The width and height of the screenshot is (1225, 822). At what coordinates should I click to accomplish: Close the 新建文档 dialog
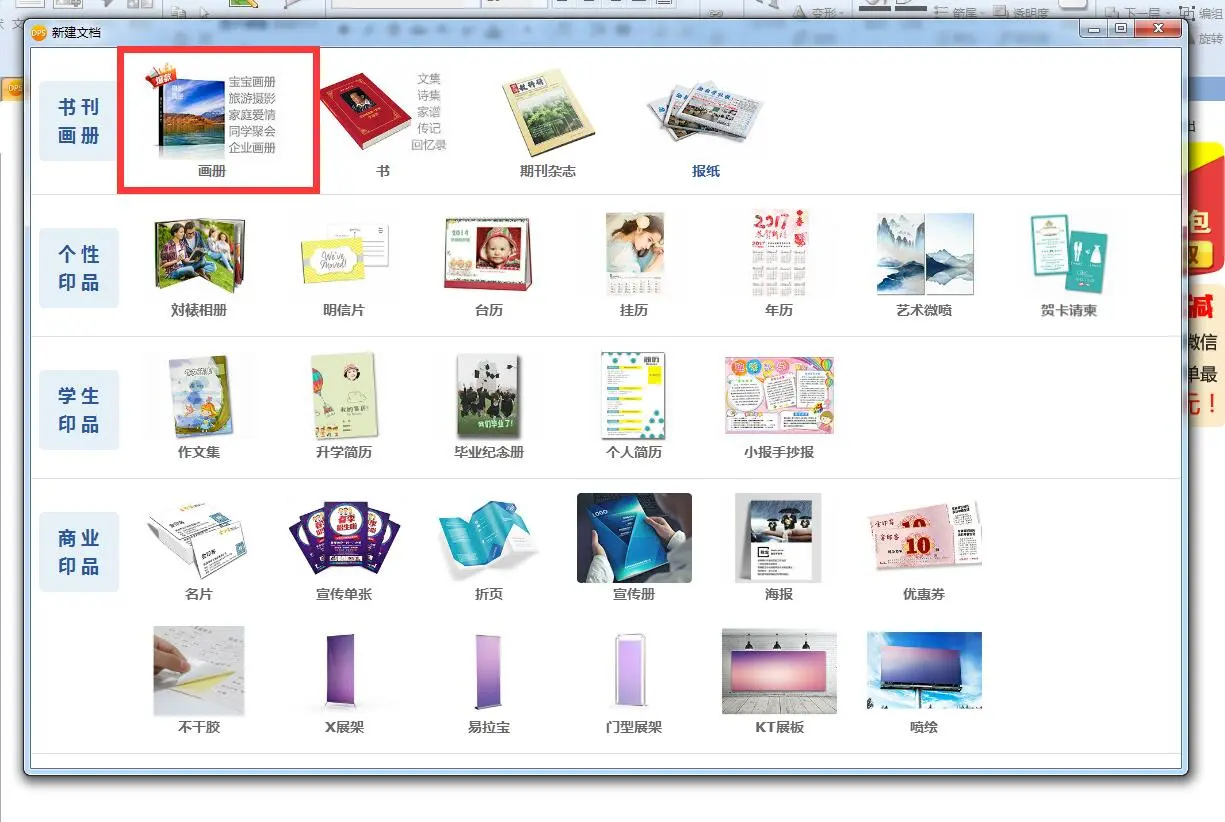(x=1158, y=29)
